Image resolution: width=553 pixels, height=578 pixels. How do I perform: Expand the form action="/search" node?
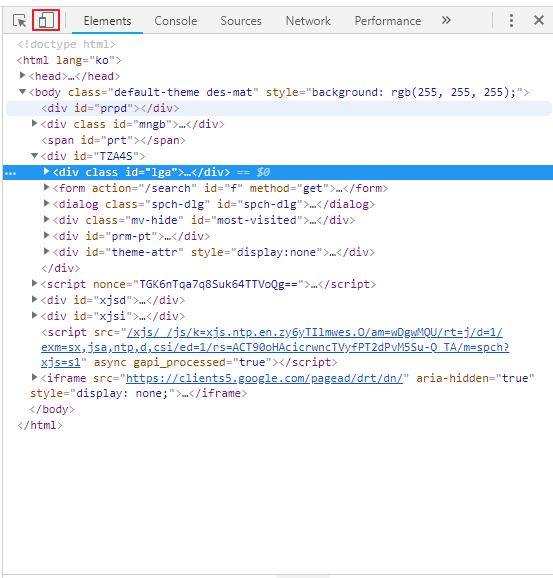[46, 188]
